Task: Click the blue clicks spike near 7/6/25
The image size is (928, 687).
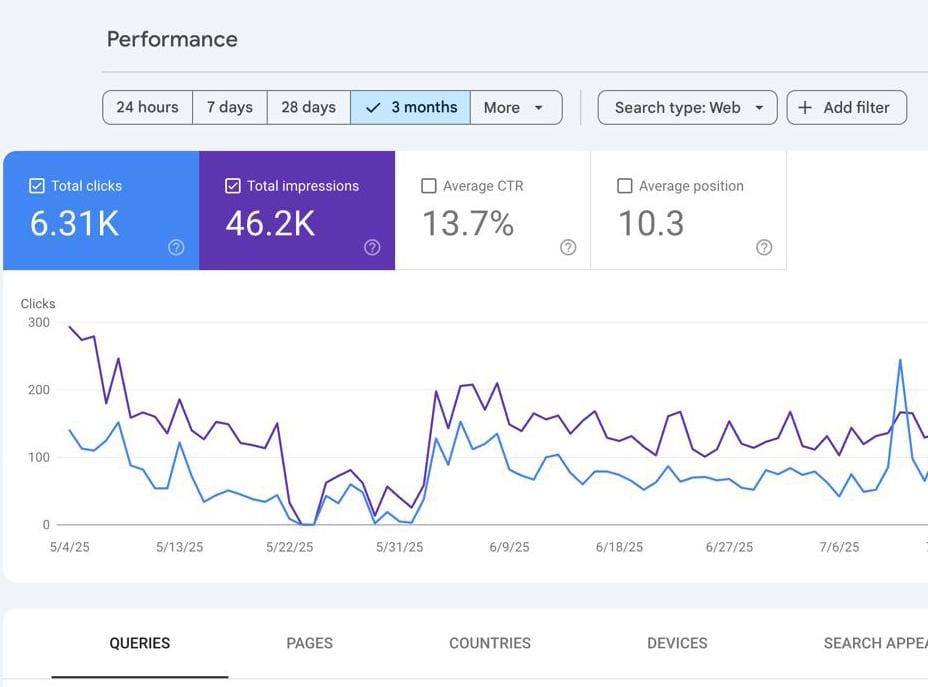Action: tap(900, 361)
